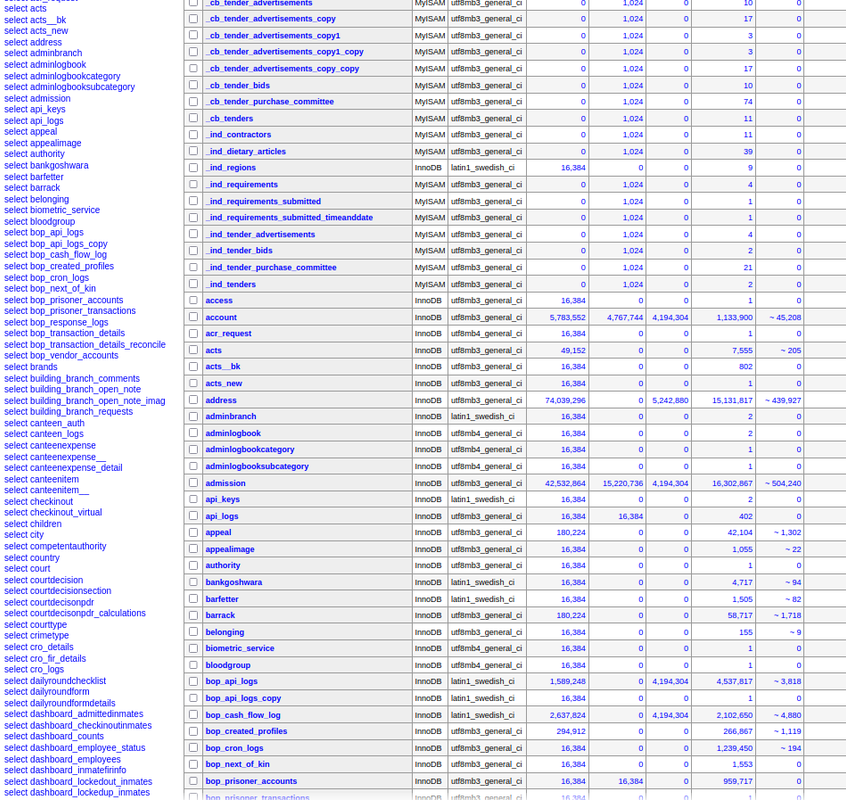Click row count 4,537,817 for bop_api_logs

(x=734, y=682)
